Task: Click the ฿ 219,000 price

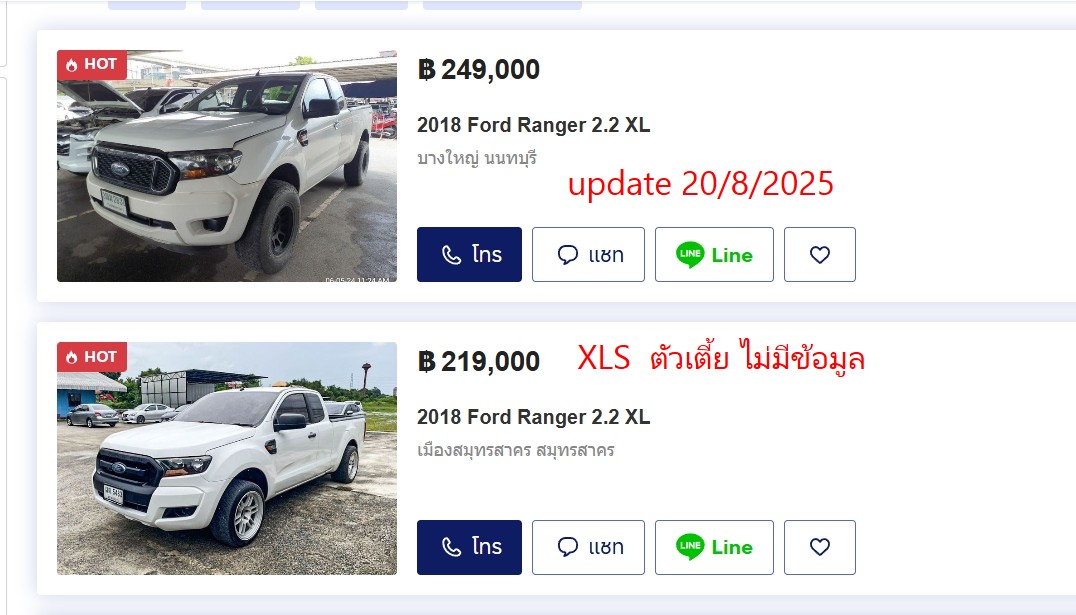Action: 479,361
